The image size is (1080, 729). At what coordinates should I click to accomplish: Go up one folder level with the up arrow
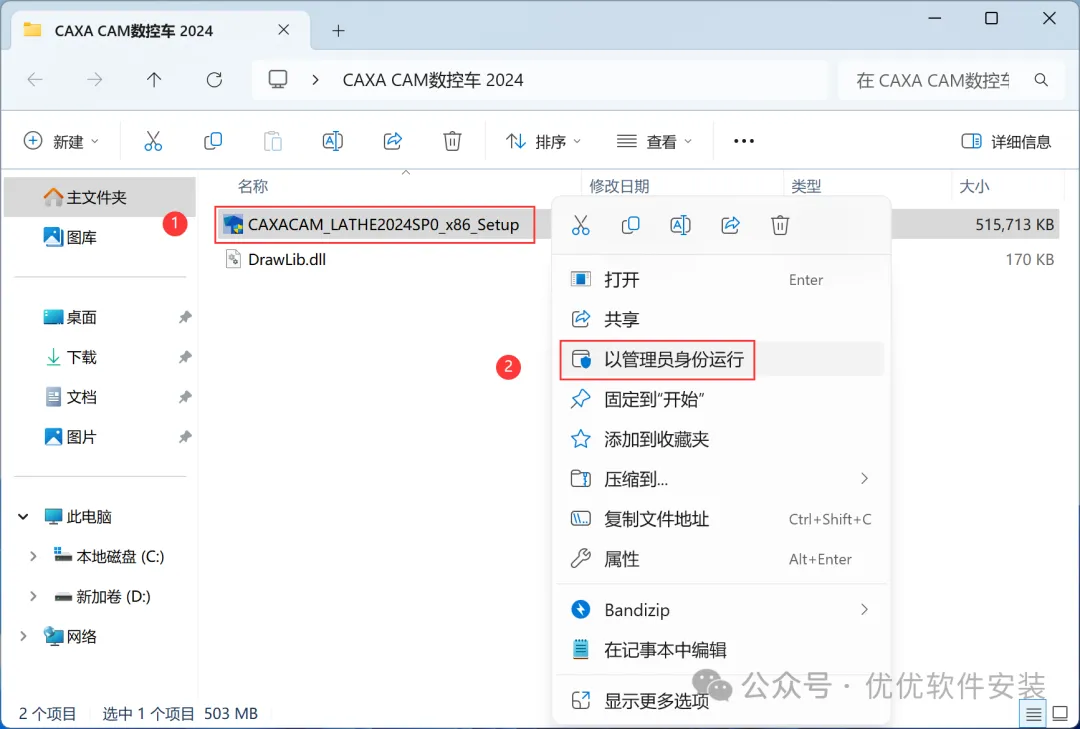click(154, 80)
